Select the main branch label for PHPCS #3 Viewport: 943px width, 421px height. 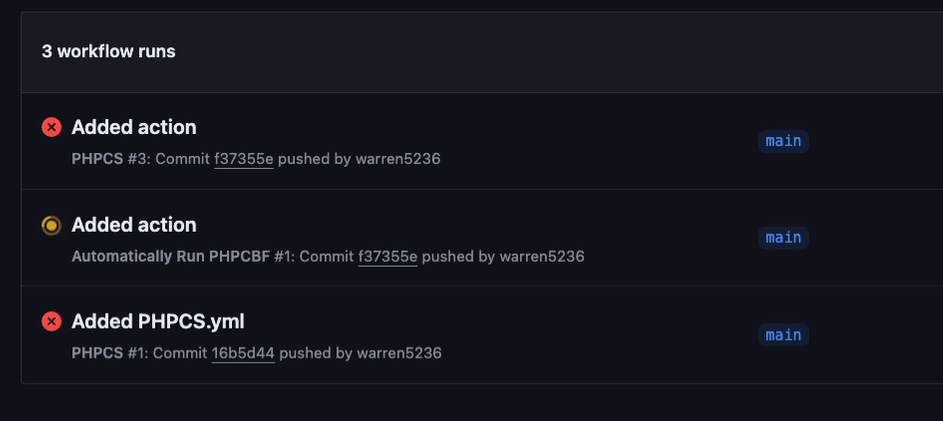click(783, 141)
